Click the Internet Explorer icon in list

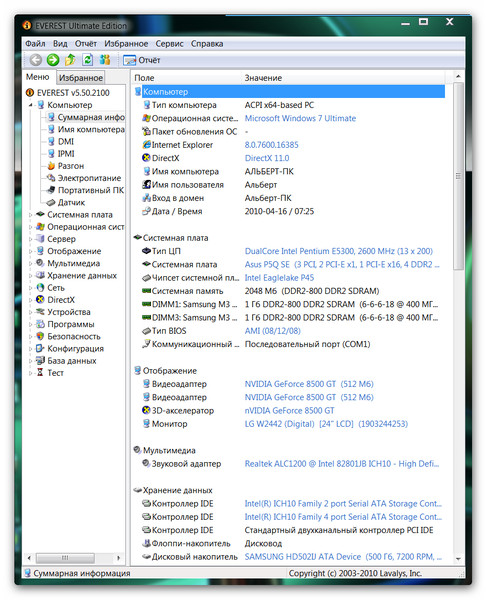point(147,145)
